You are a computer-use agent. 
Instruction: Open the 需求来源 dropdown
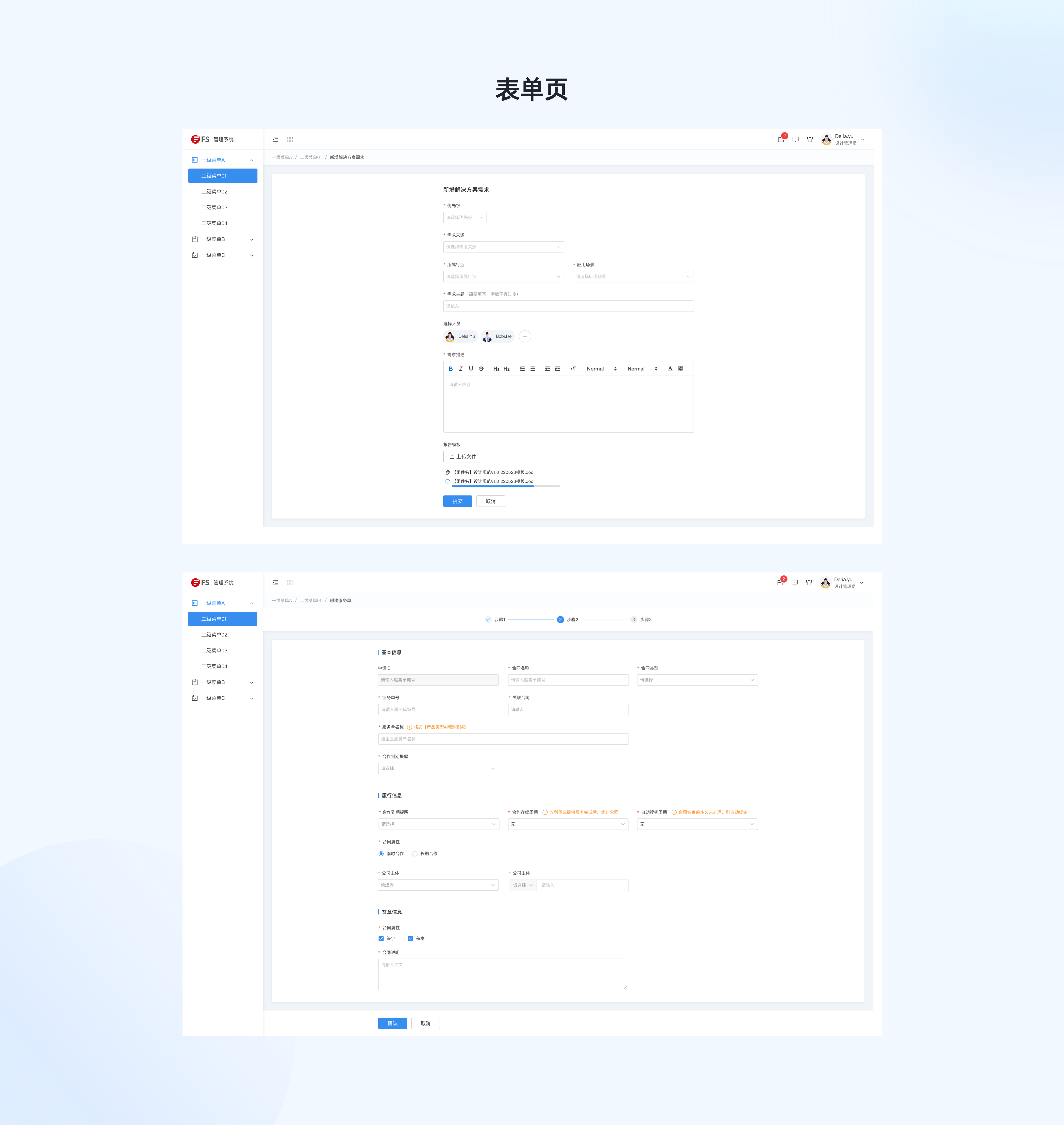[504, 247]
